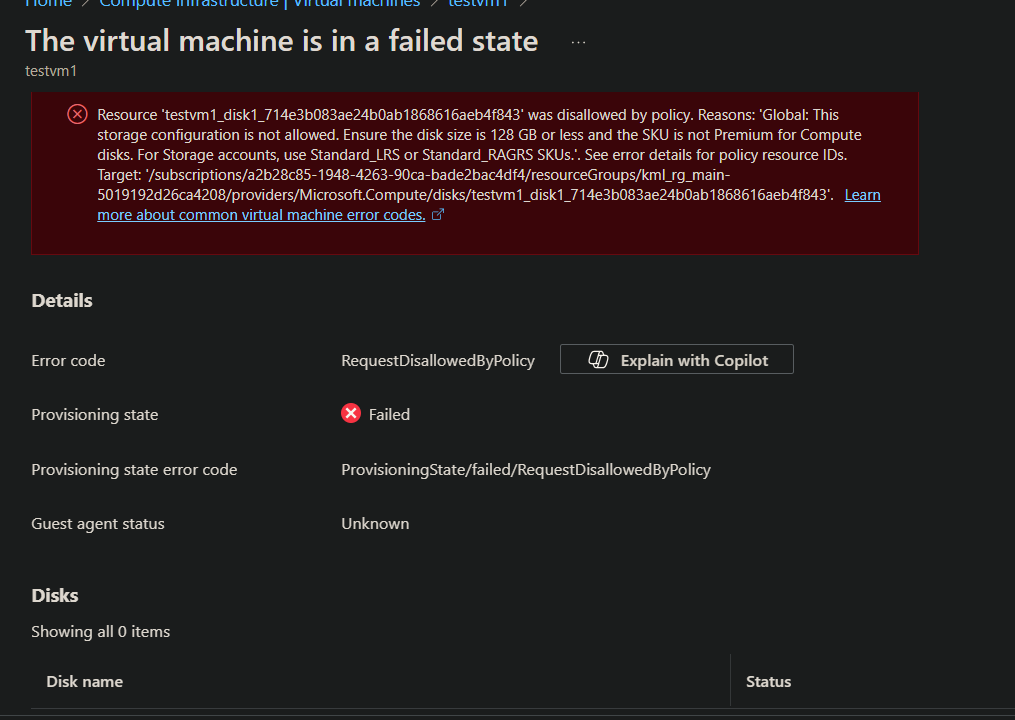The width and height of the screenshot is (1015, 720).
Task: Click the testvm1 subtitle under title
Action: (x=51, y=72)
